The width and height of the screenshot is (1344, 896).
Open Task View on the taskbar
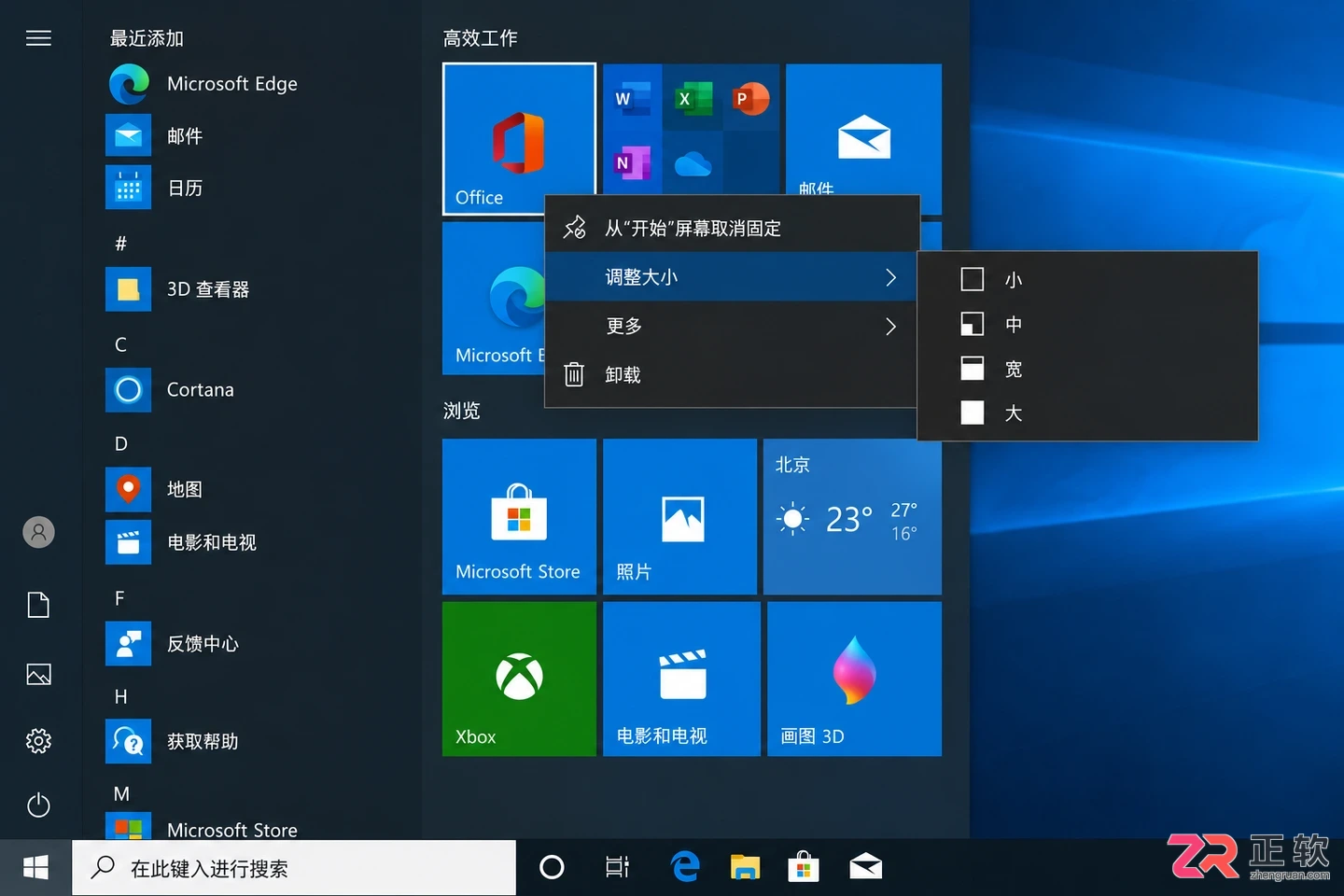(x=617, y=867)
